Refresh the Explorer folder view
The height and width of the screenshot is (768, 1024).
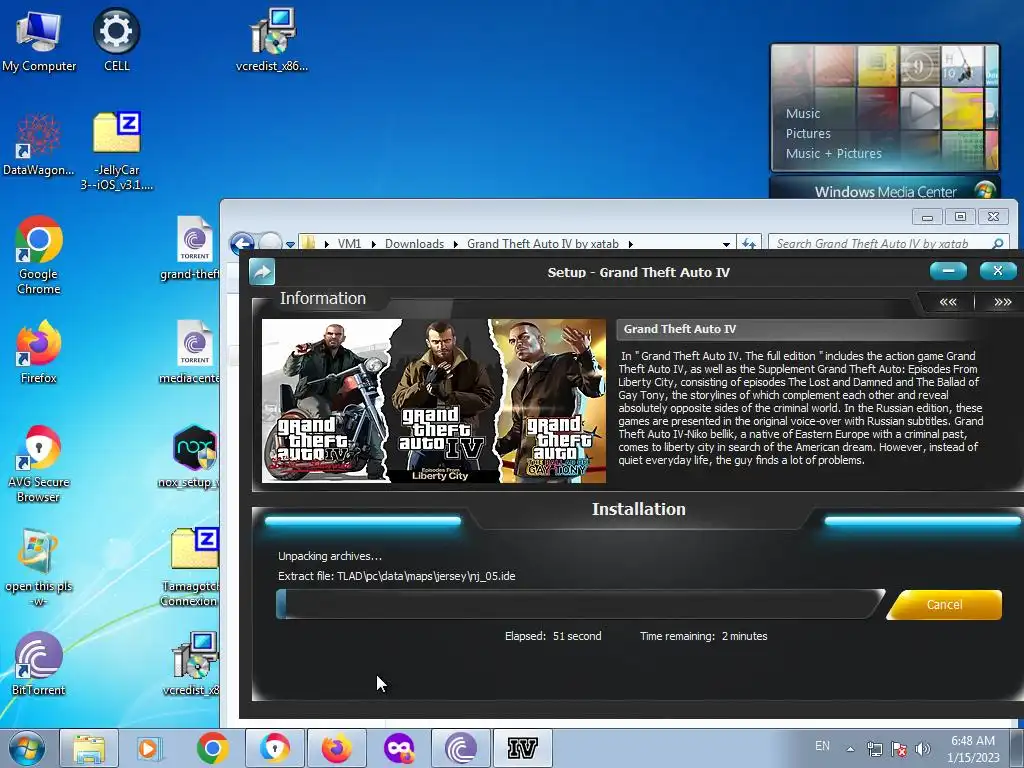[x=748, y=244]
